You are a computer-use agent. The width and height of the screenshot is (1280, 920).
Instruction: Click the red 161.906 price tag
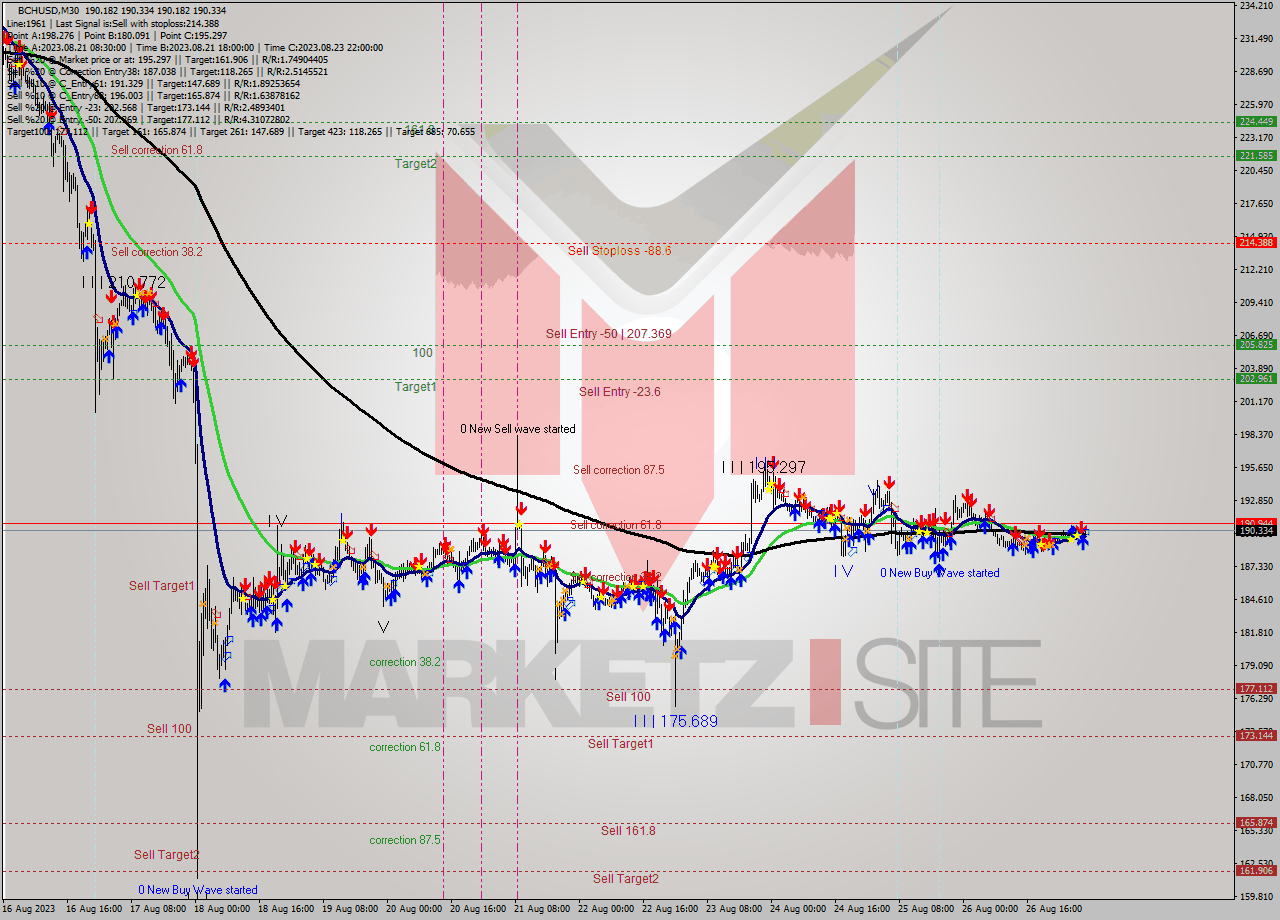(x=1256, y=870)
